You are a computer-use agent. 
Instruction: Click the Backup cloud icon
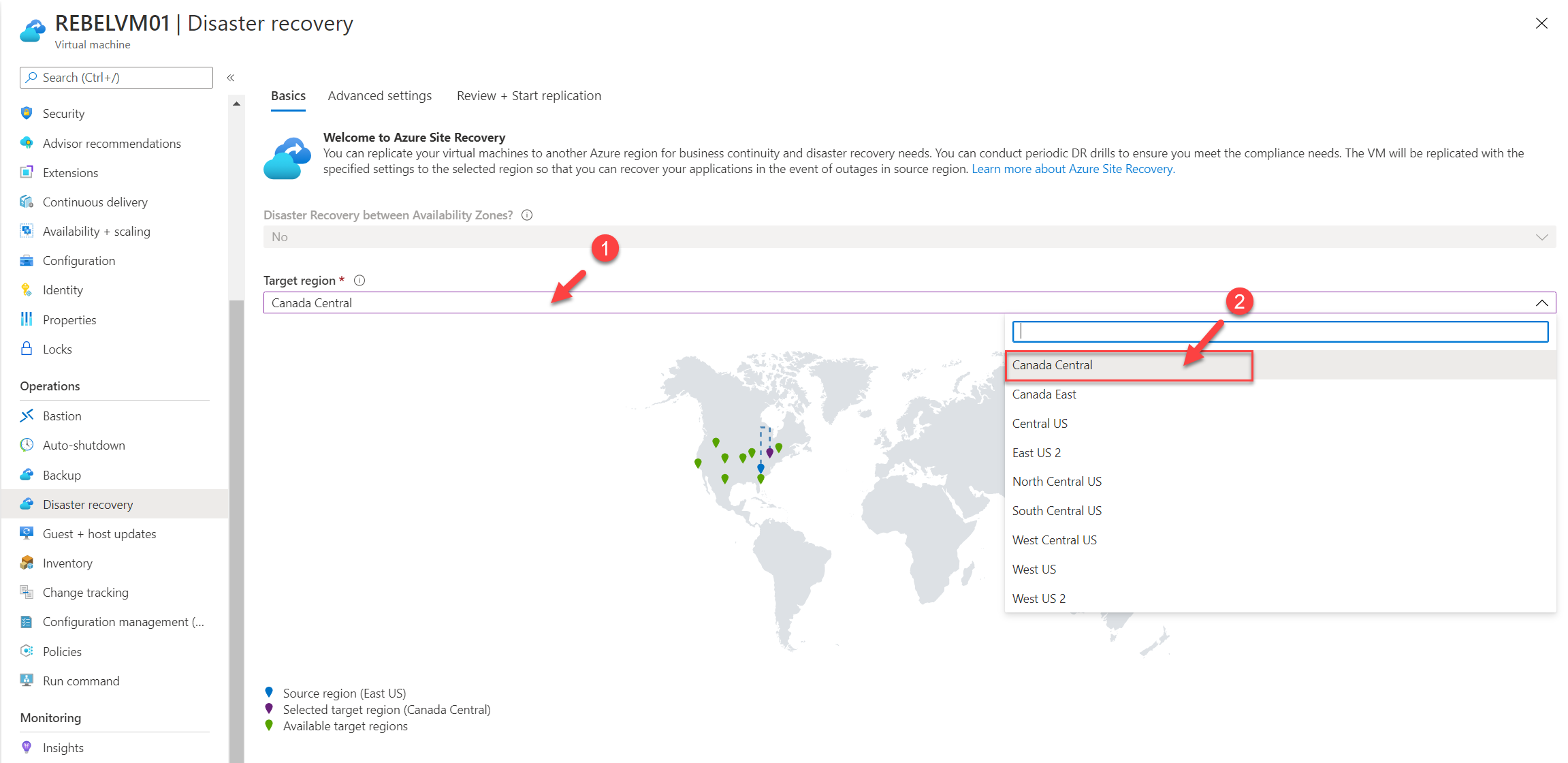(27, 475)
